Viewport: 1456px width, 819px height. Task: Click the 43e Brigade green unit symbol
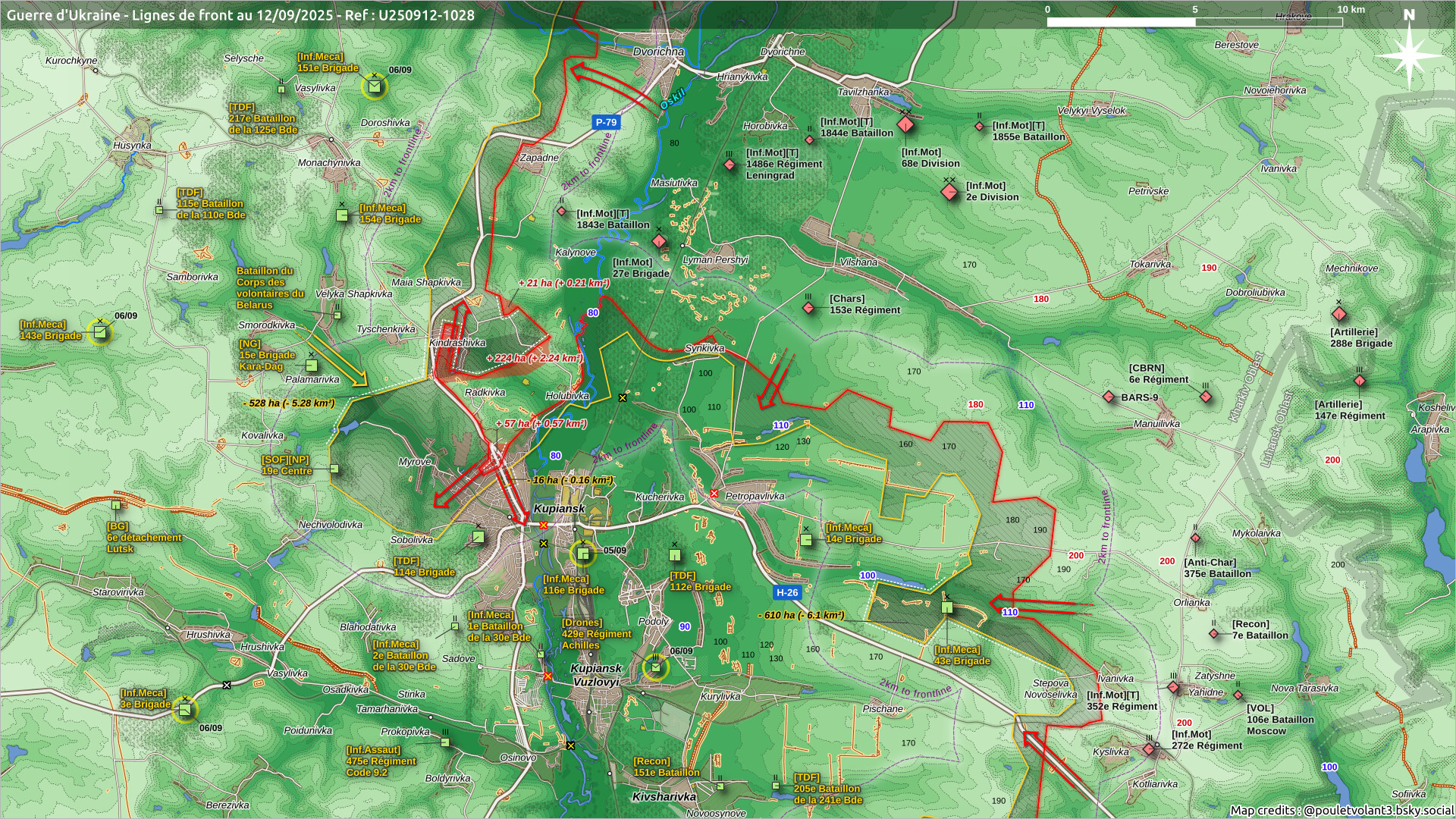pyautogui.click(x=946, y=607)
